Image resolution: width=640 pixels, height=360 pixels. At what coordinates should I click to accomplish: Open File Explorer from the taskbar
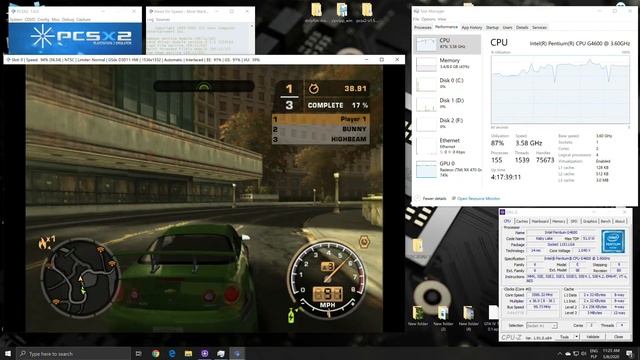[x=188, y=353]
